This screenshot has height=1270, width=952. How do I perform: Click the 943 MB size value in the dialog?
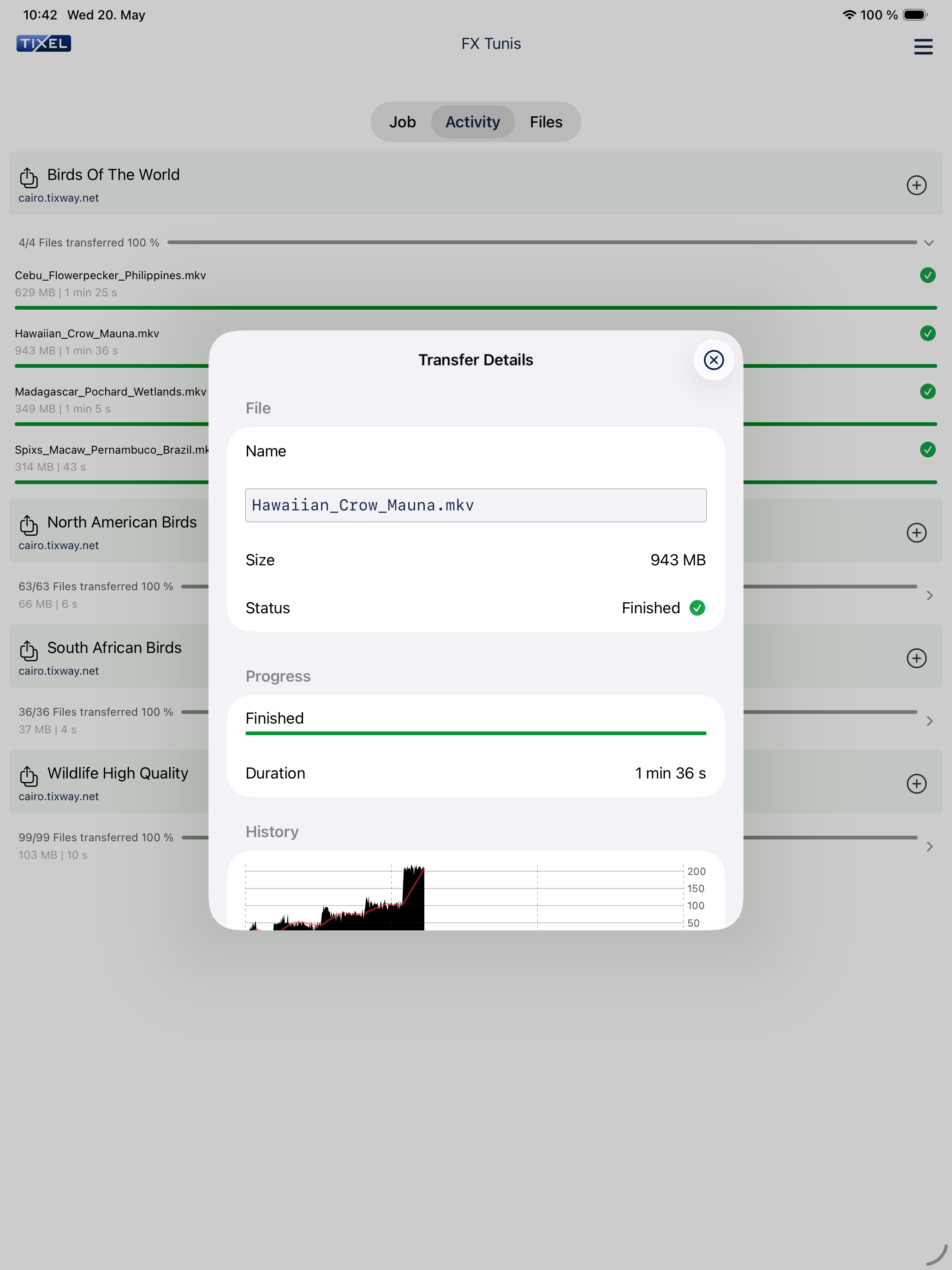[x=678, y=560]
